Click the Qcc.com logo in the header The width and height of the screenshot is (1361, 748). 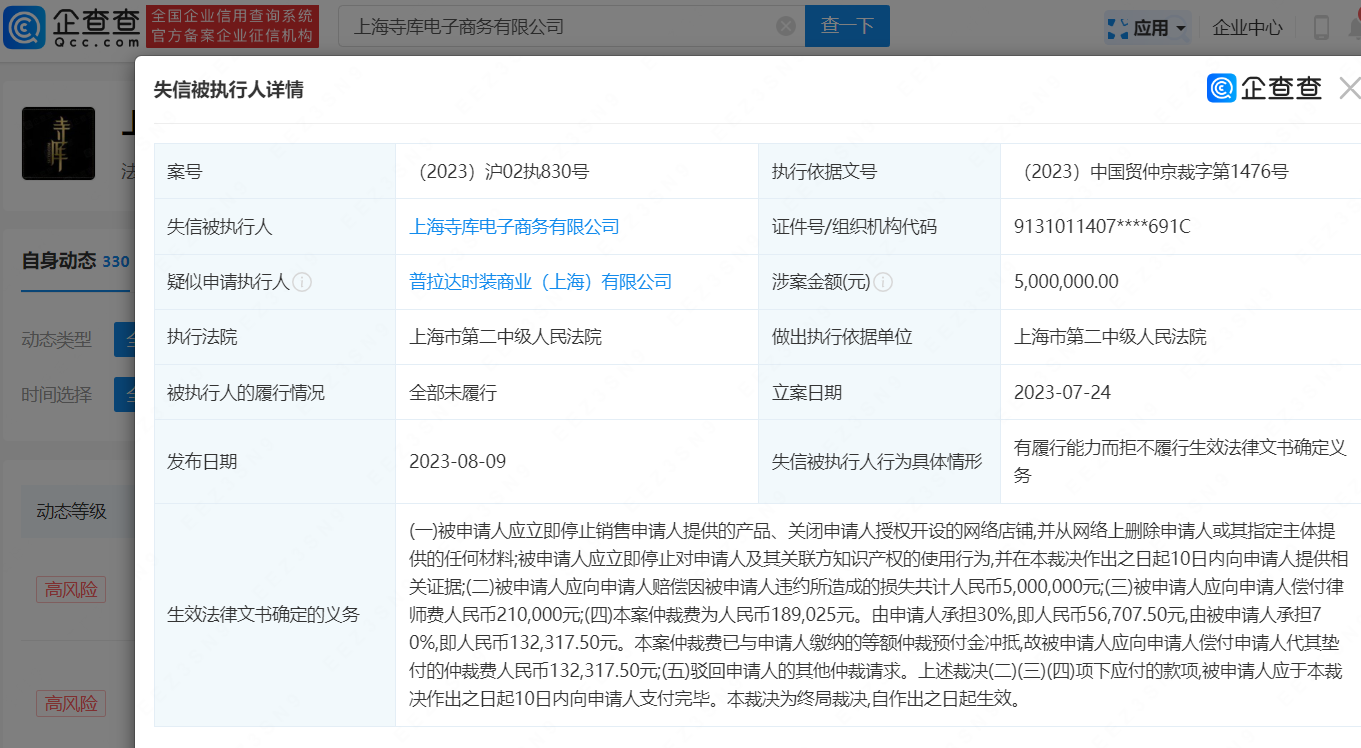click(x=71, y=27)
